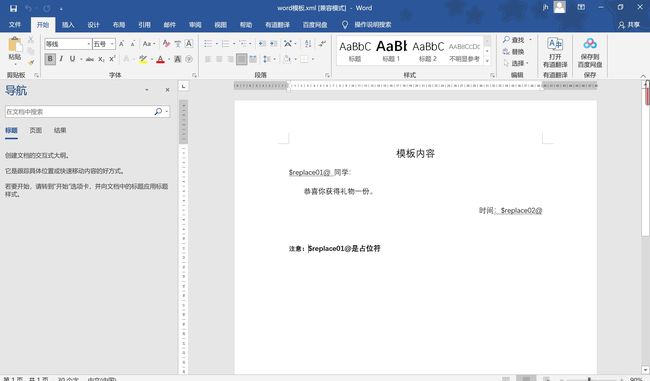Screen dimensions: 650x381
Task: Switch to the Pages tab in Navigation
Action: pyautogui.click(x=36, y=130)
